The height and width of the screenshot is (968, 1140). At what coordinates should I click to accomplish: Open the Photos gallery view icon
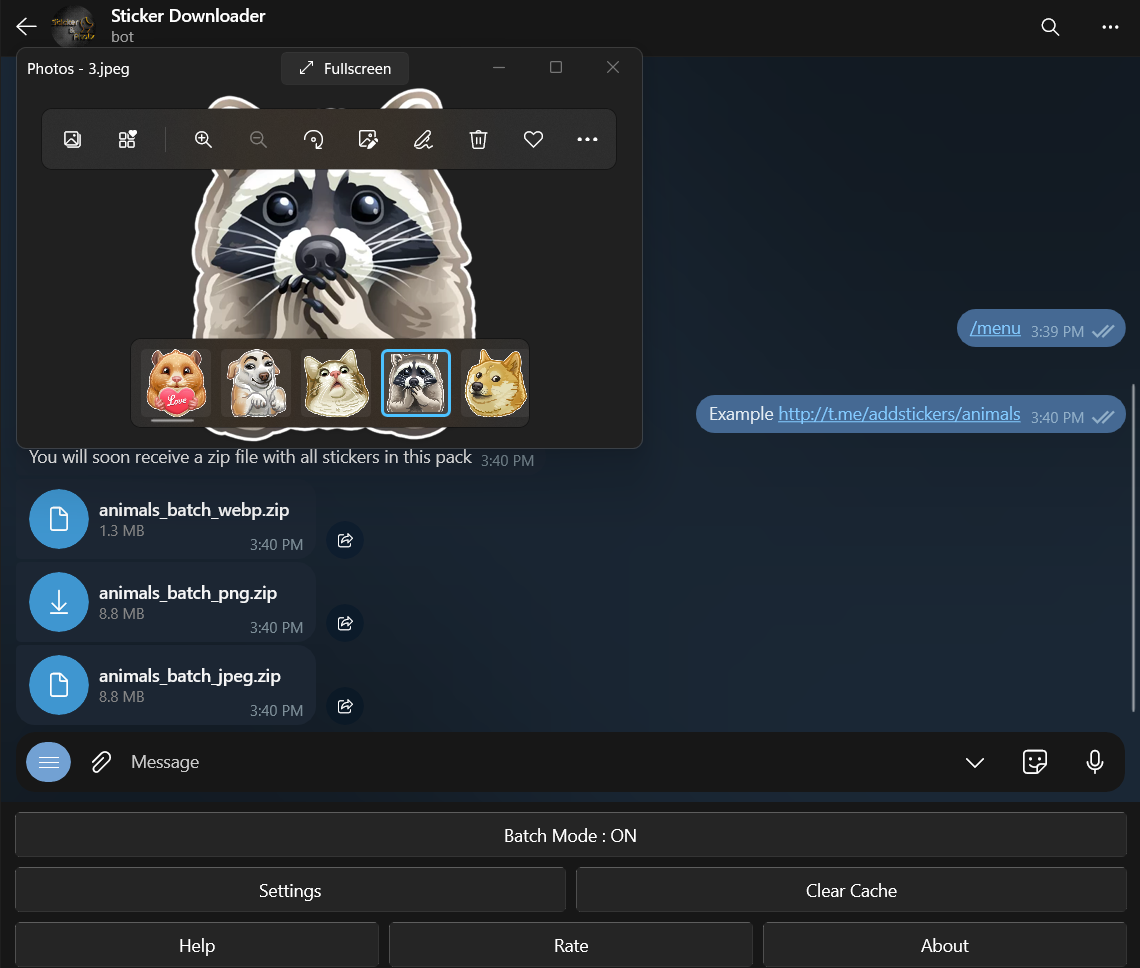tap(72, 139)
